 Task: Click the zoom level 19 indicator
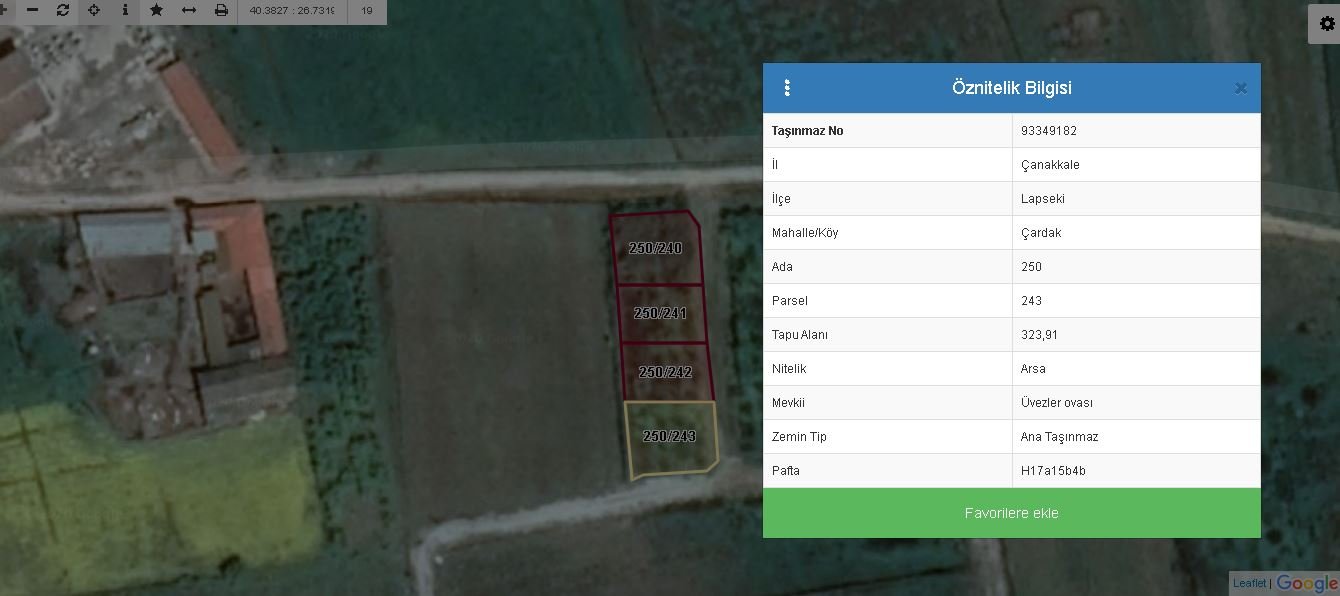coord(367,10)
